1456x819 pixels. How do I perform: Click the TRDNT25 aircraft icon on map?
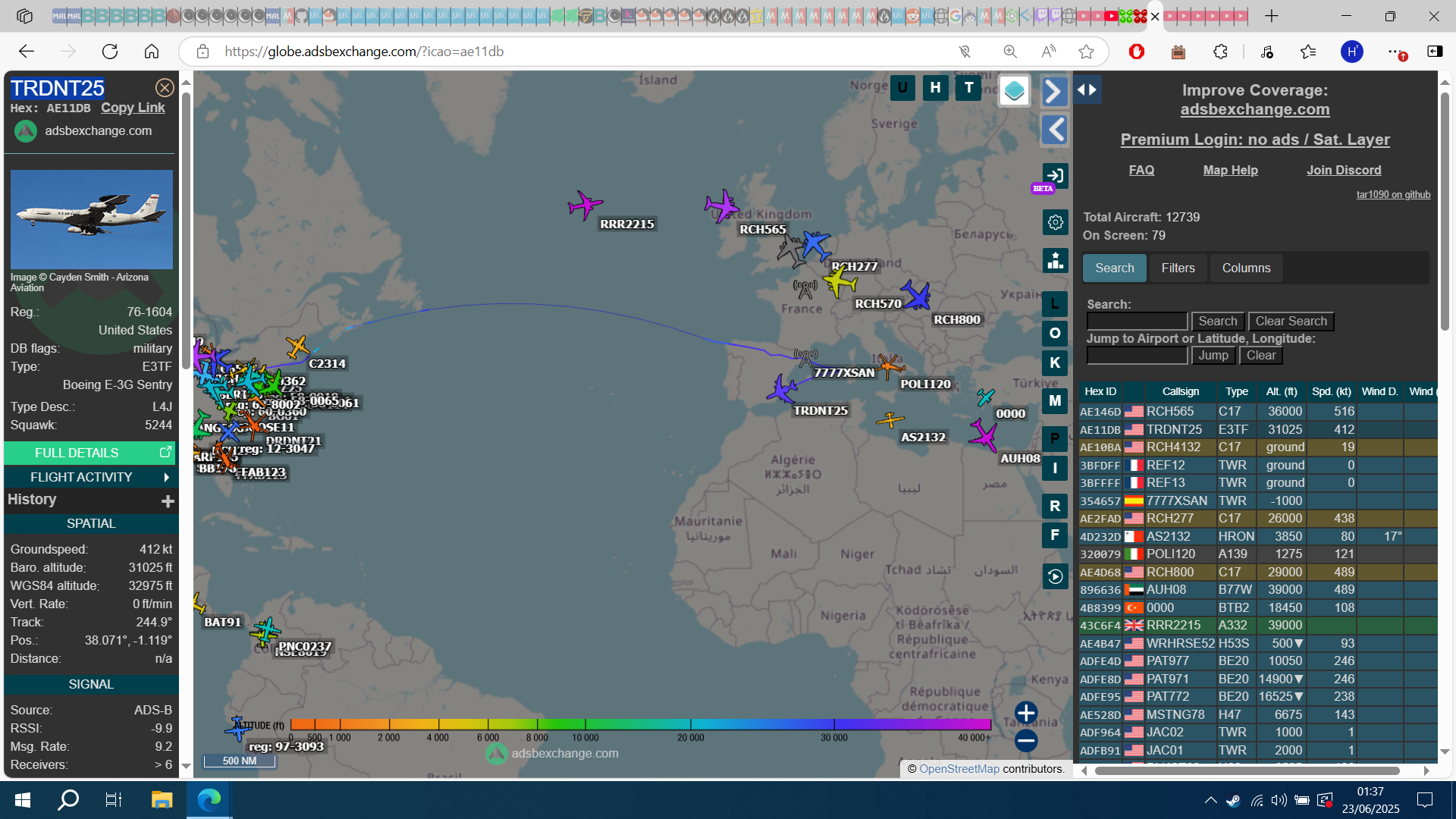[781, 390]
